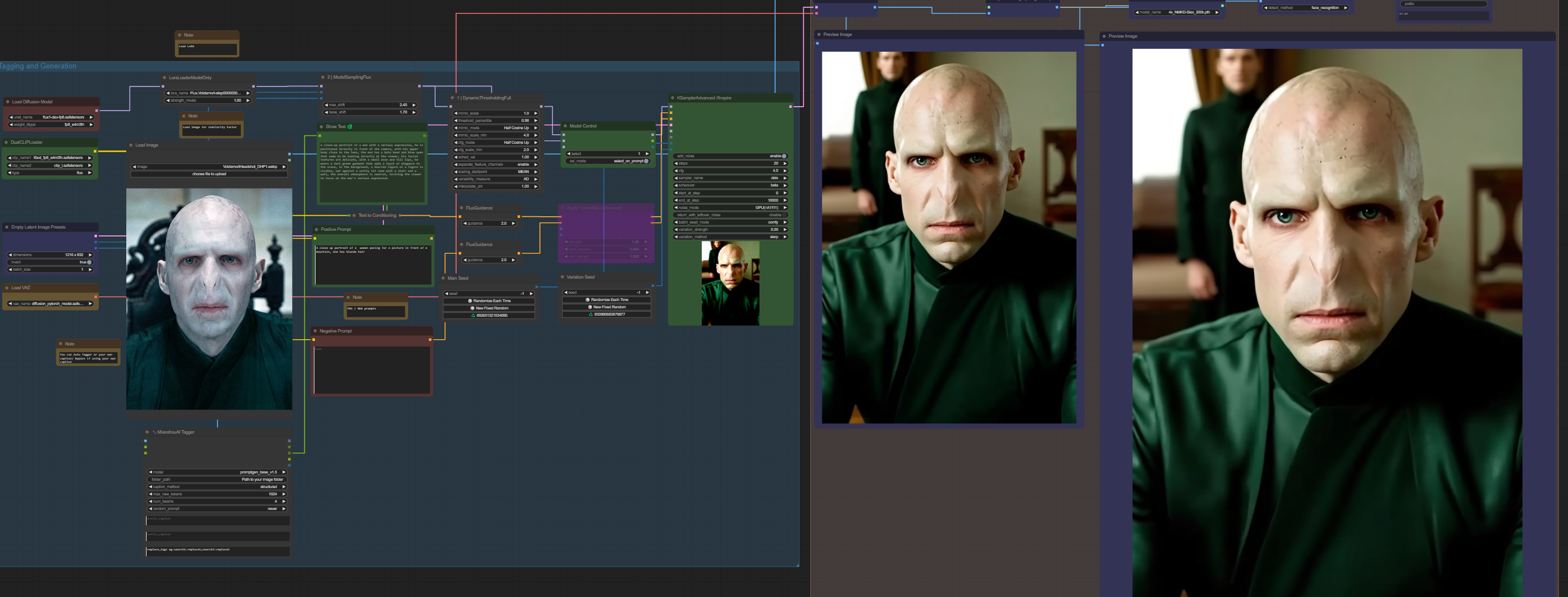1568x597 pixels.
Task: Reuse last seed 933980683879877 in Variation Seed
Action: (x=607, y=315)
